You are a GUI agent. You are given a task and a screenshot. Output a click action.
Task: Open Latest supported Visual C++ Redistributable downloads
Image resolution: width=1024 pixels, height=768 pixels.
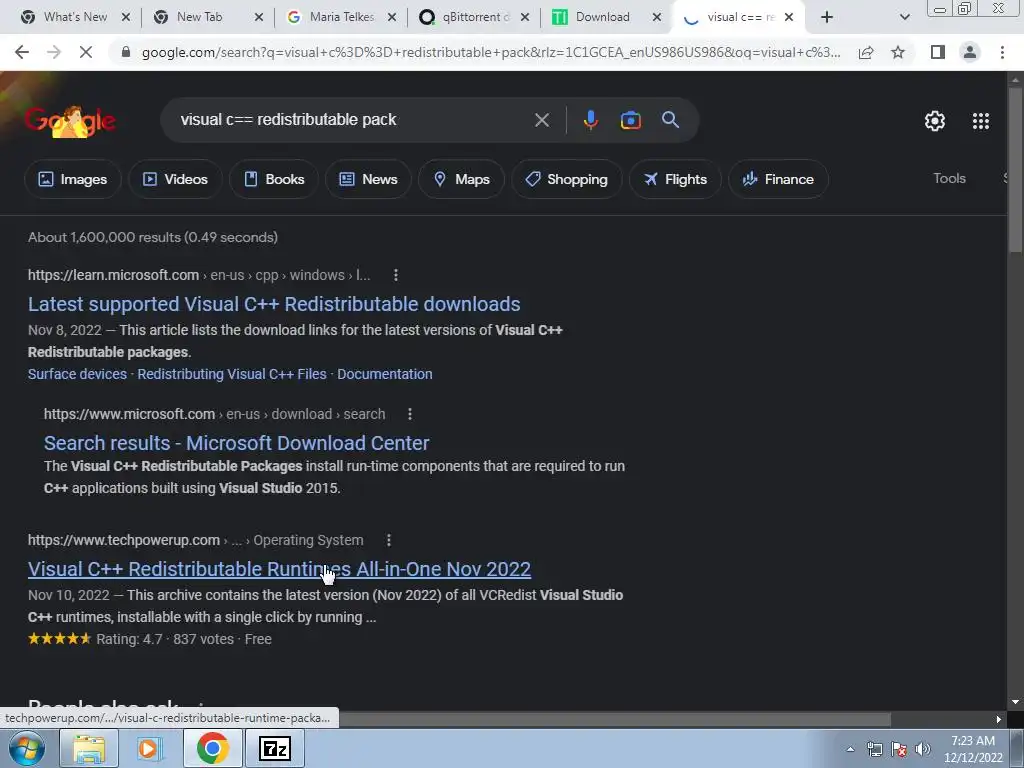[274, 304]
